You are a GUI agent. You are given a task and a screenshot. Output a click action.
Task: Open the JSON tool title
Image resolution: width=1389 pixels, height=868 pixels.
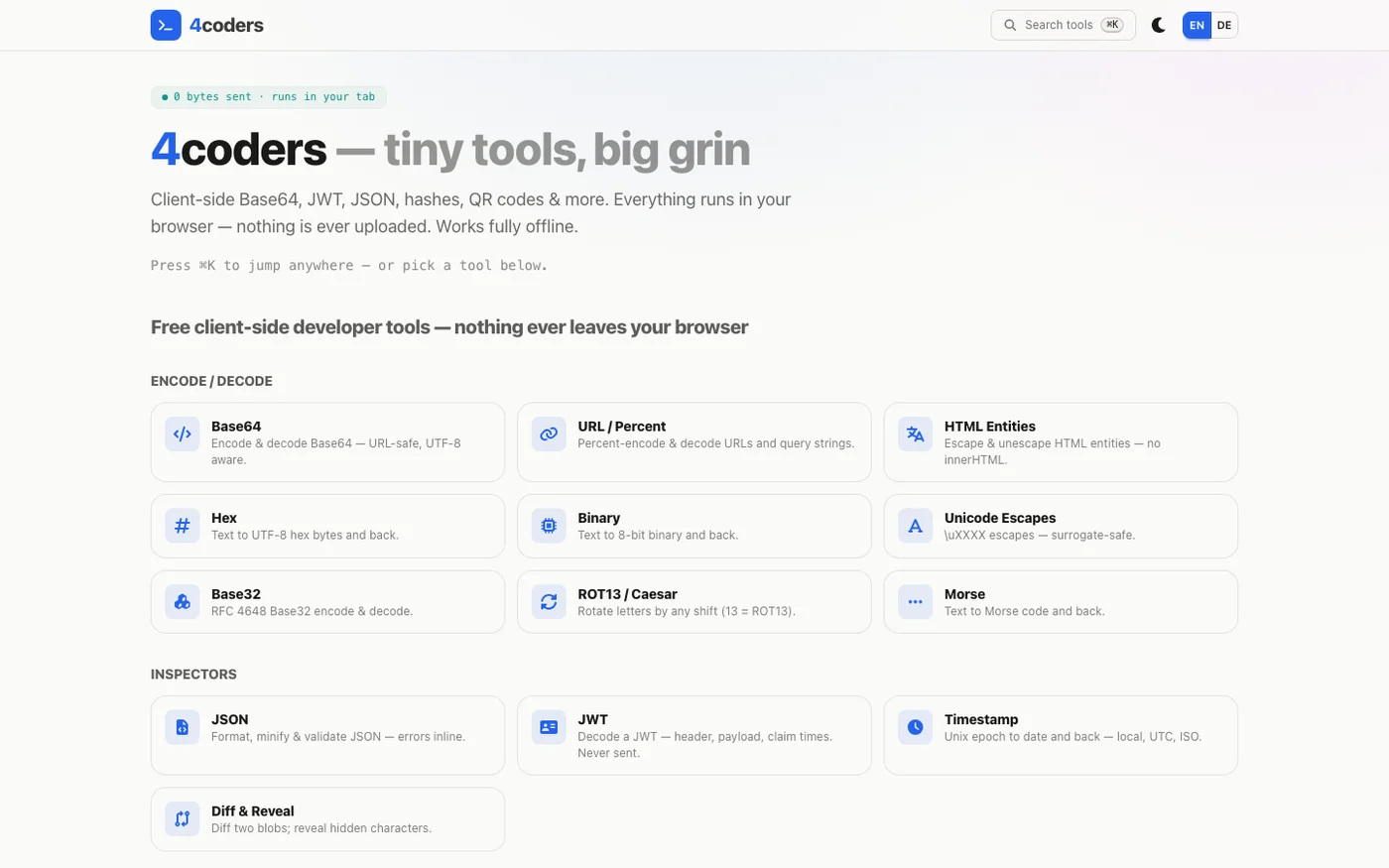point(230,719)
